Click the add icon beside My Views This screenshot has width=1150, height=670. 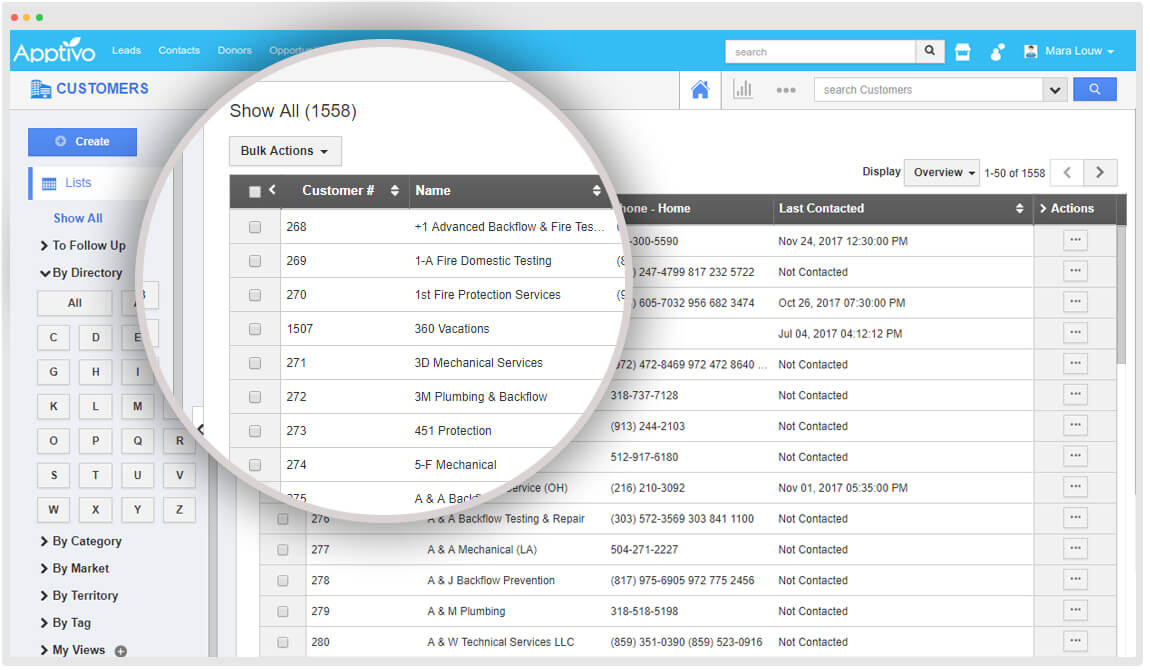point(121,651)
